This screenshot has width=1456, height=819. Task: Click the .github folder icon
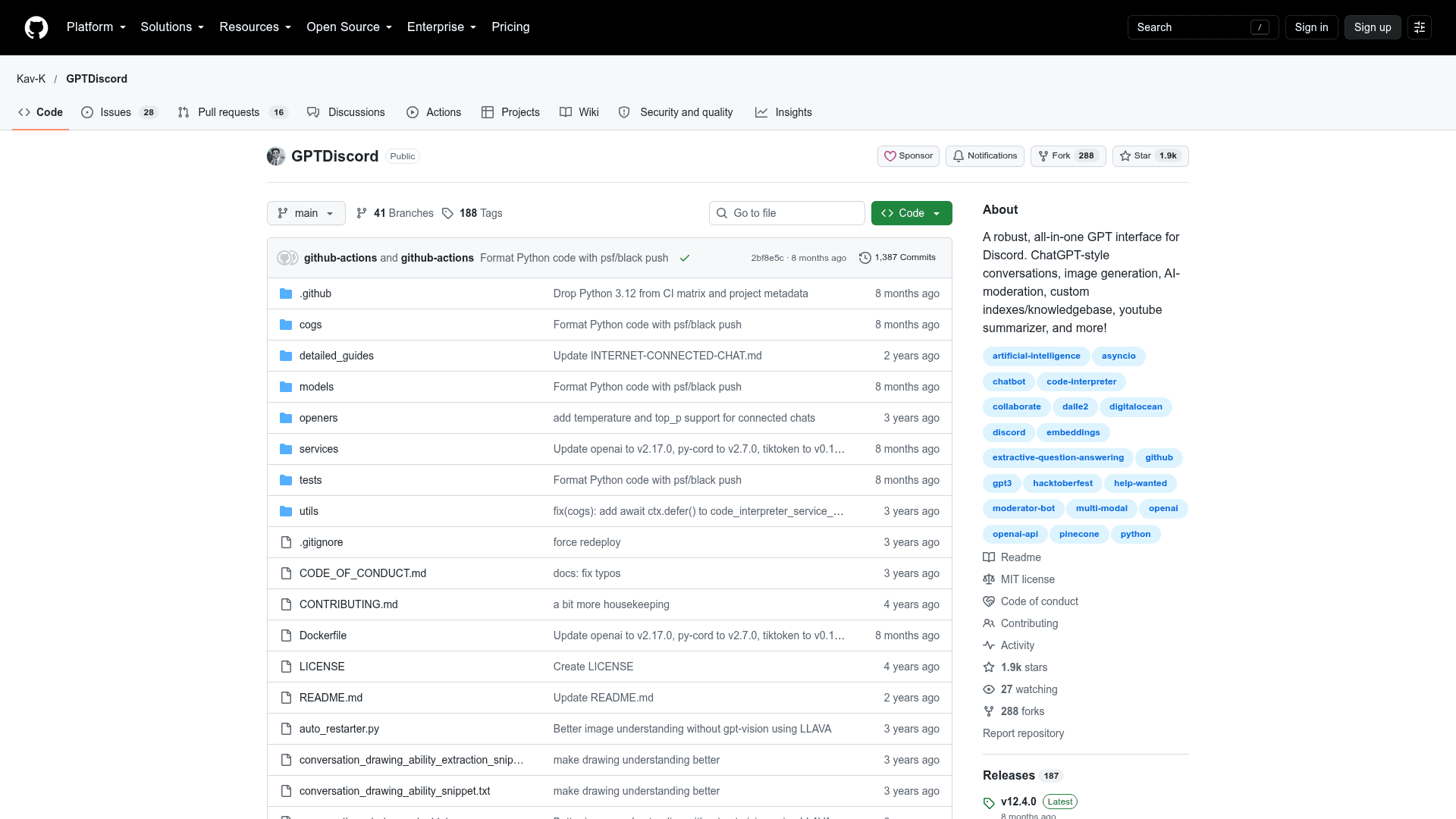click(x=286, y=293)
